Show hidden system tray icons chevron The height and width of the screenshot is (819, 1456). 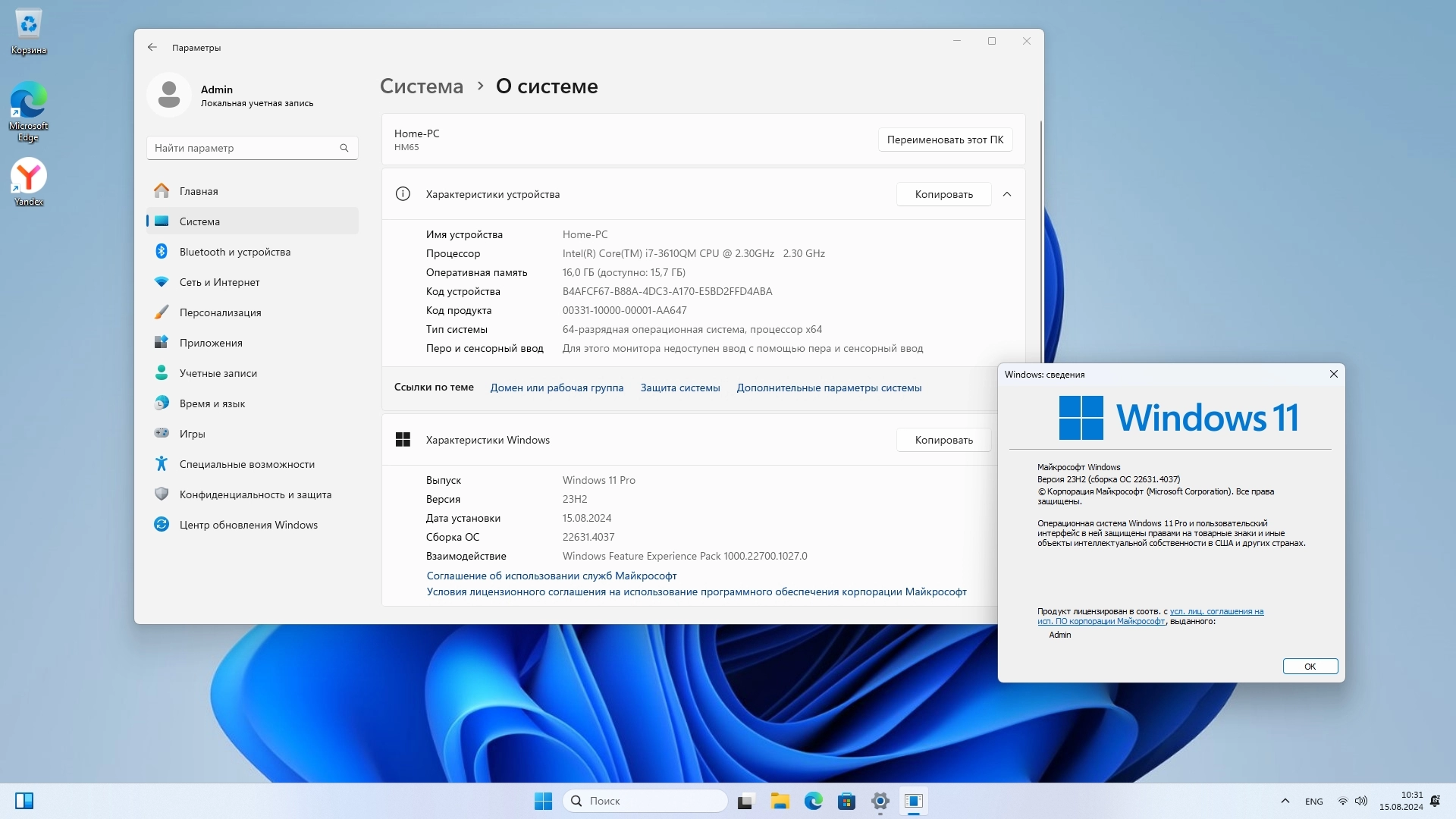tap(1285, 801)
